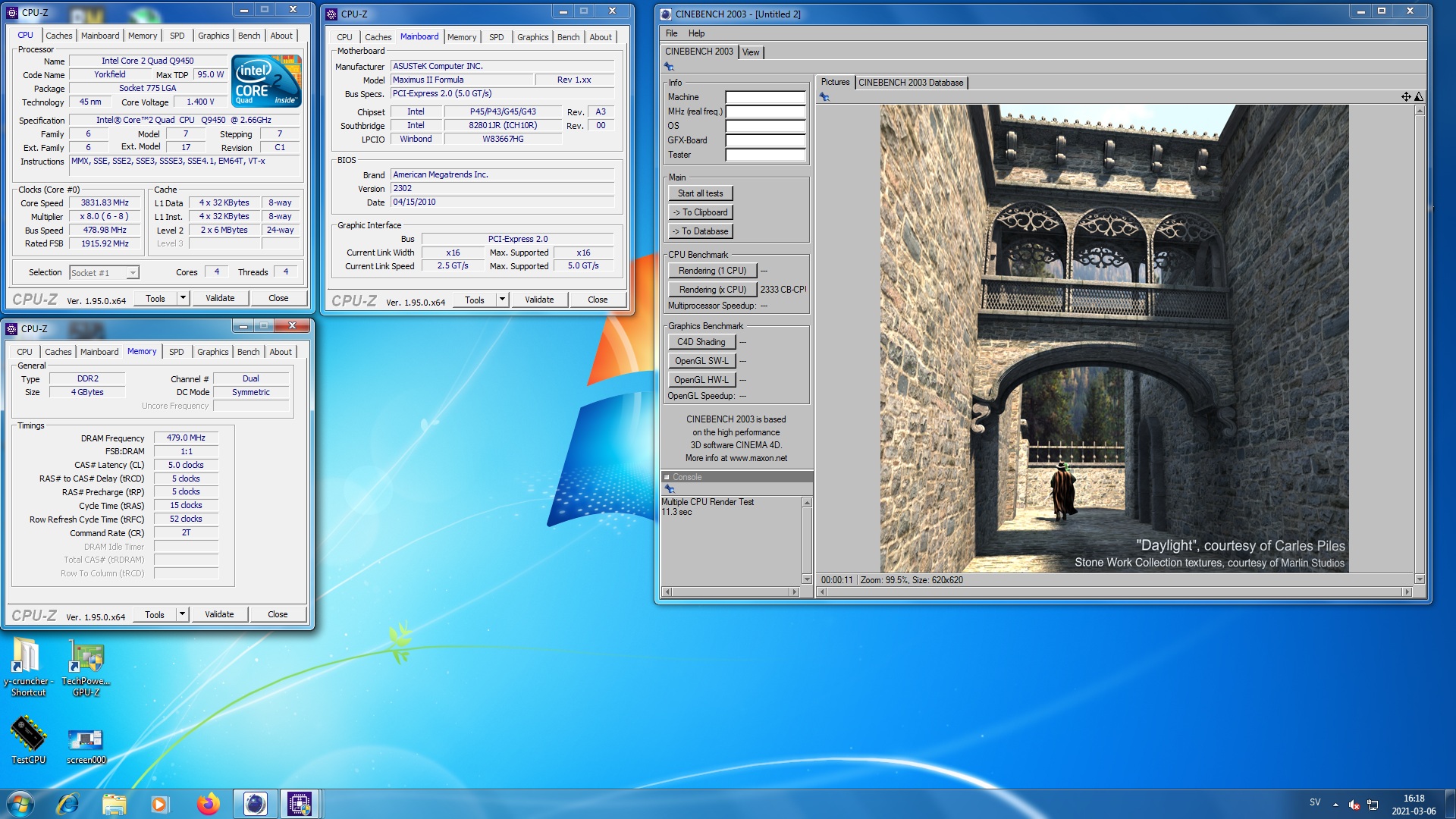Open Windows Explorer from the taskbar
Image resolution: width=1456 pixels, height=819 pixels.
click(x=114, y=804)
